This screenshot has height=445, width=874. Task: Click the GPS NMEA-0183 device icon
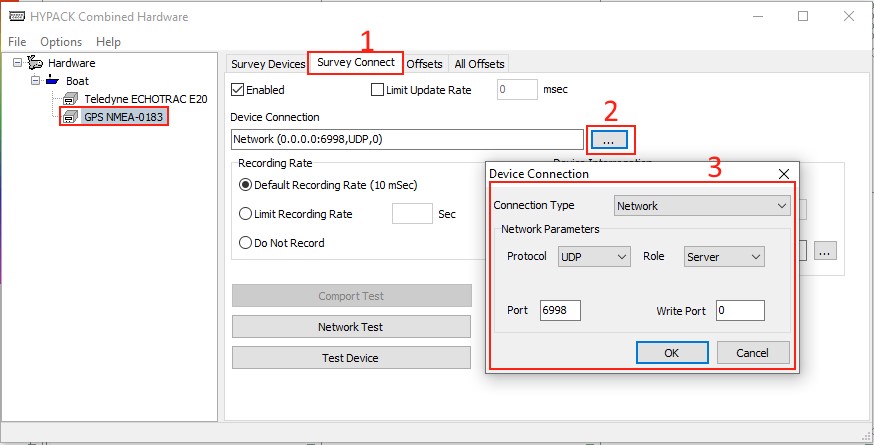tap(71, 117)
